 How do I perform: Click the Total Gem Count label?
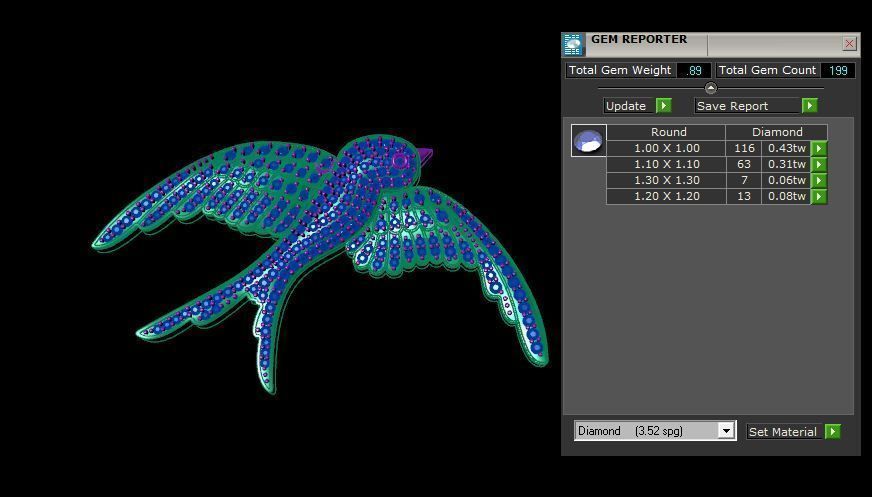click(767, 71)
